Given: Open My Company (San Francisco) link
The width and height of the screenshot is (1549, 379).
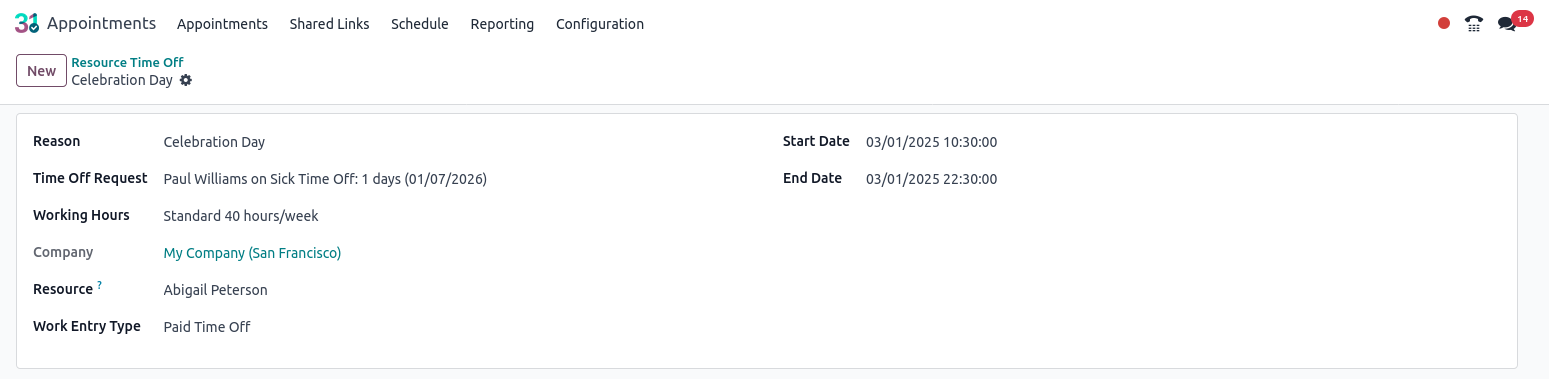Looking at the screenshot, I should (252, 253).
